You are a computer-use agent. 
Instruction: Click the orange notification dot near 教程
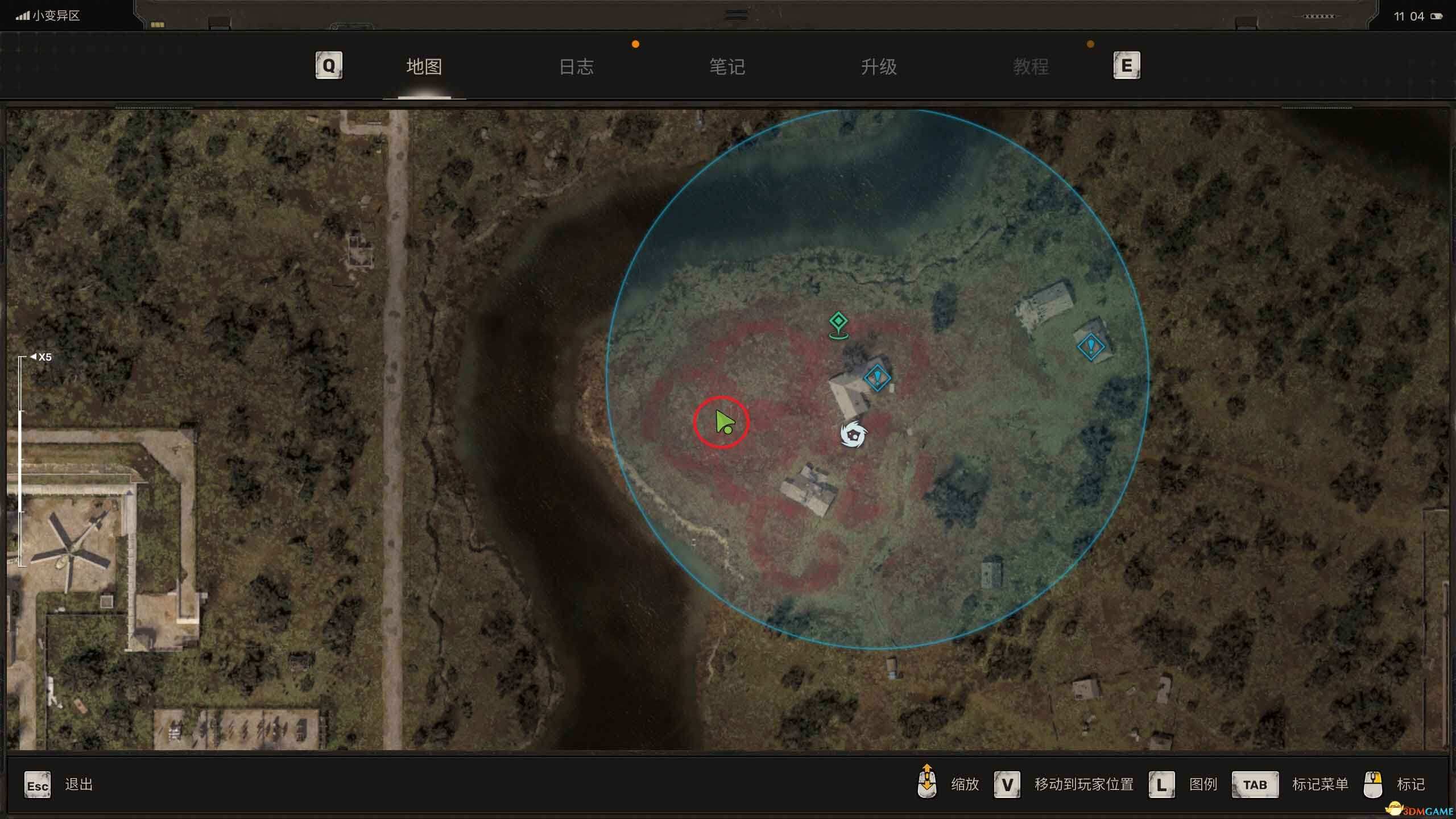point(1090,44)
